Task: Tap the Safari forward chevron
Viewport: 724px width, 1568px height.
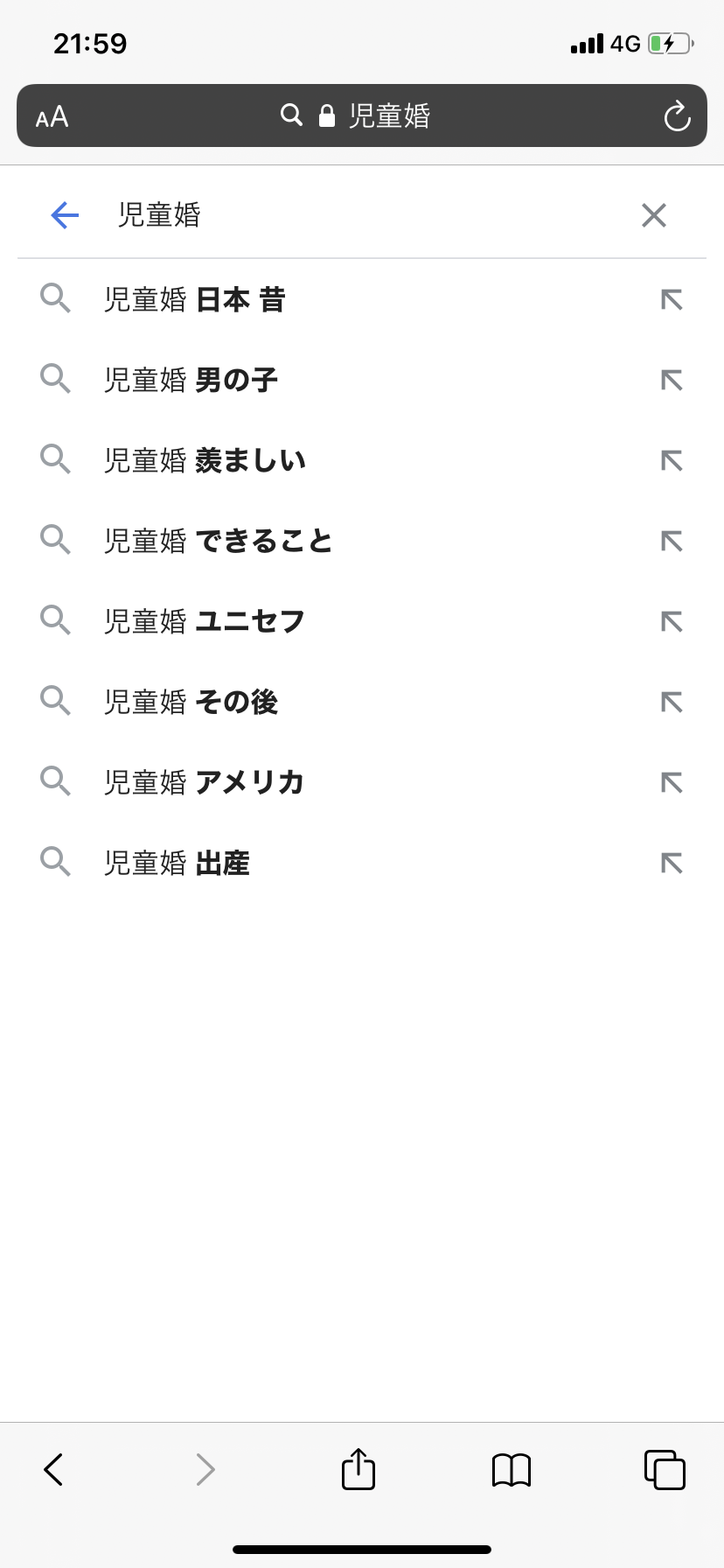Action: pyautogui.click(x=205, y=1469)
